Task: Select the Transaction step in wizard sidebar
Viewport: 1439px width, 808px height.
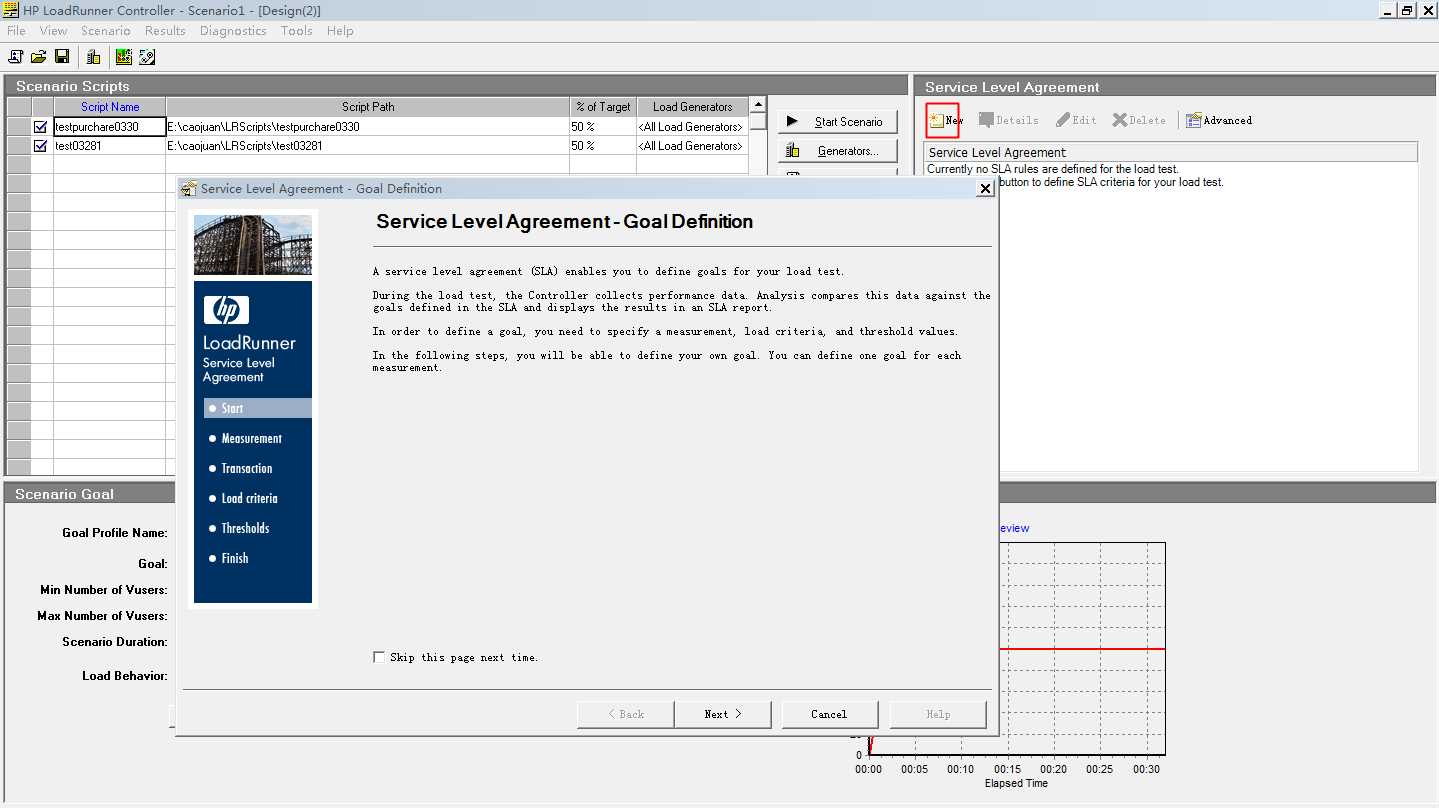Action: (x=247, y=468)
